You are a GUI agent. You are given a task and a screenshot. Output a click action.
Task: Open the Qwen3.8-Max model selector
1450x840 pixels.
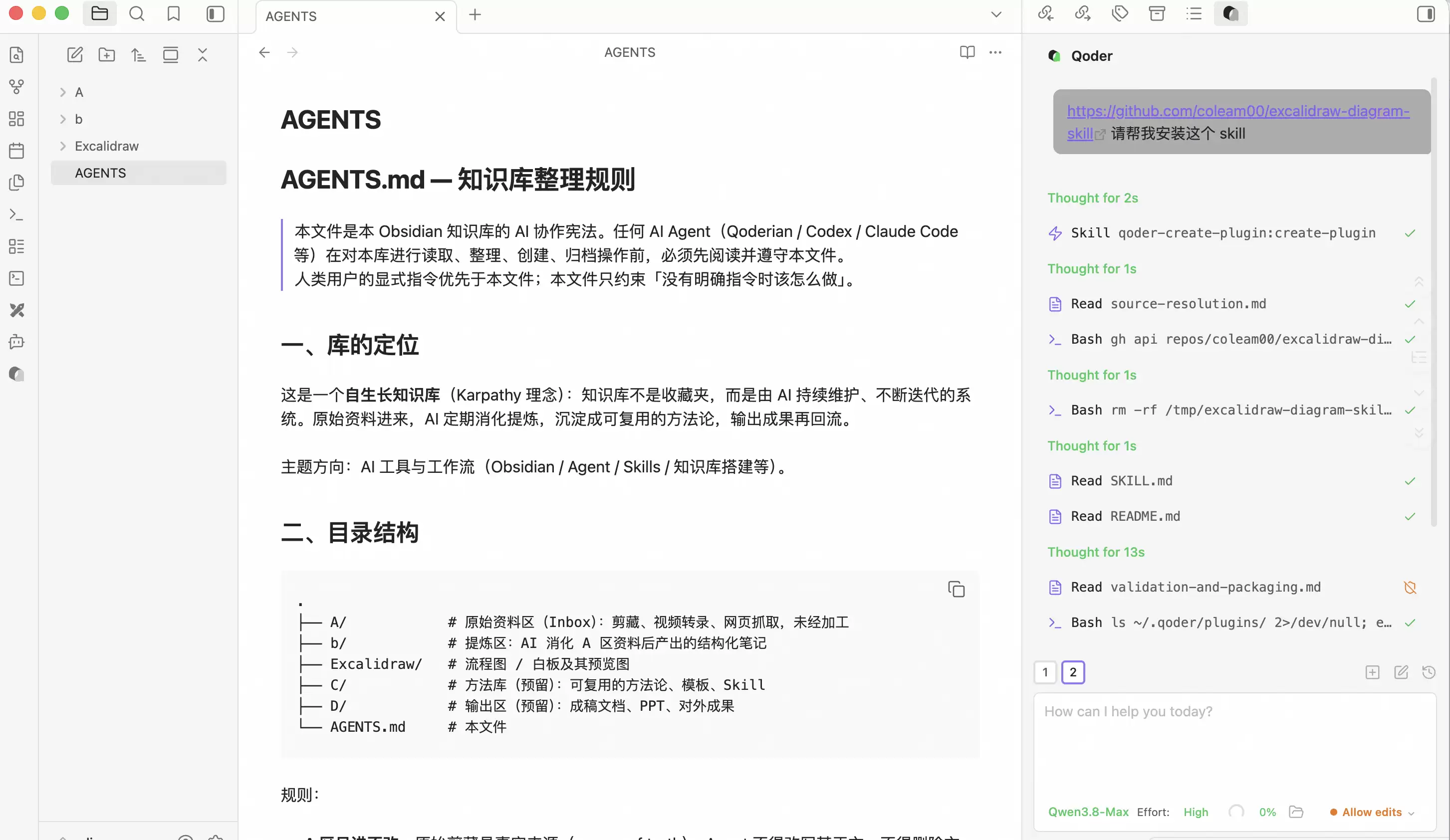pyautogui.click(x=1088, y=812)
